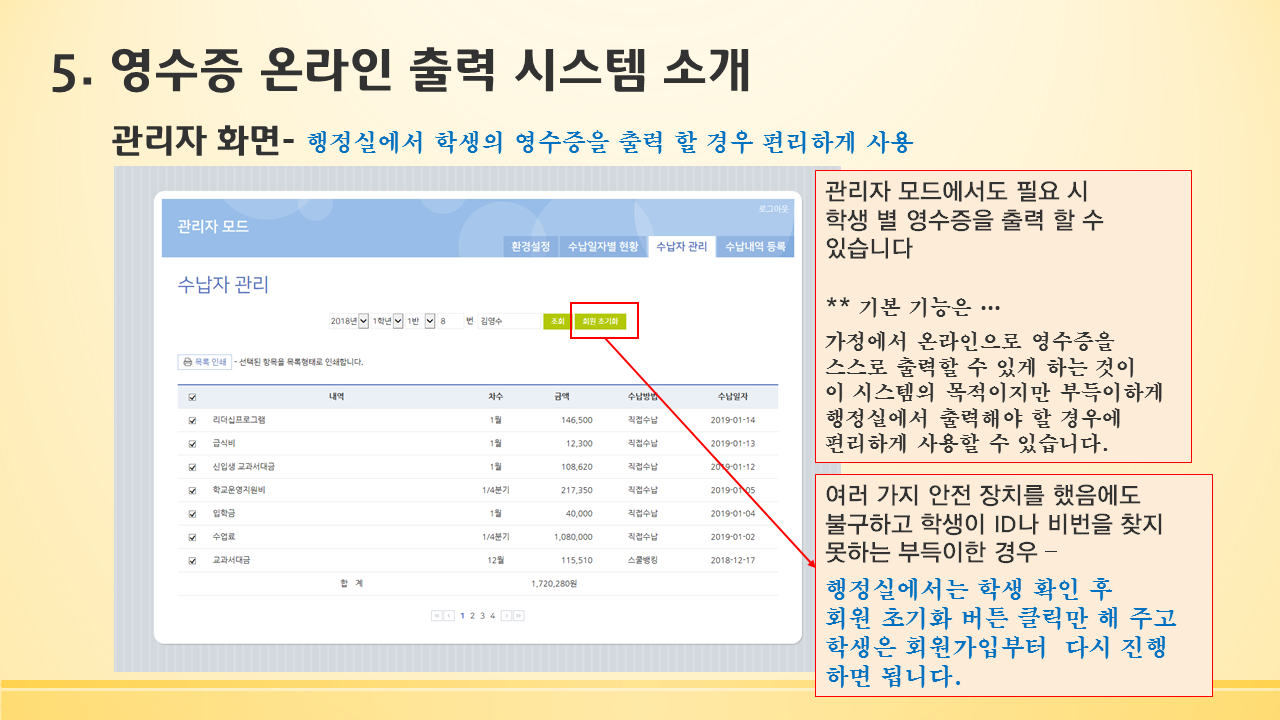The height and width of the screenshot is (720, 1280).
Task: Toggle the 수업료 row checkbox
Action: coord(192,537)
